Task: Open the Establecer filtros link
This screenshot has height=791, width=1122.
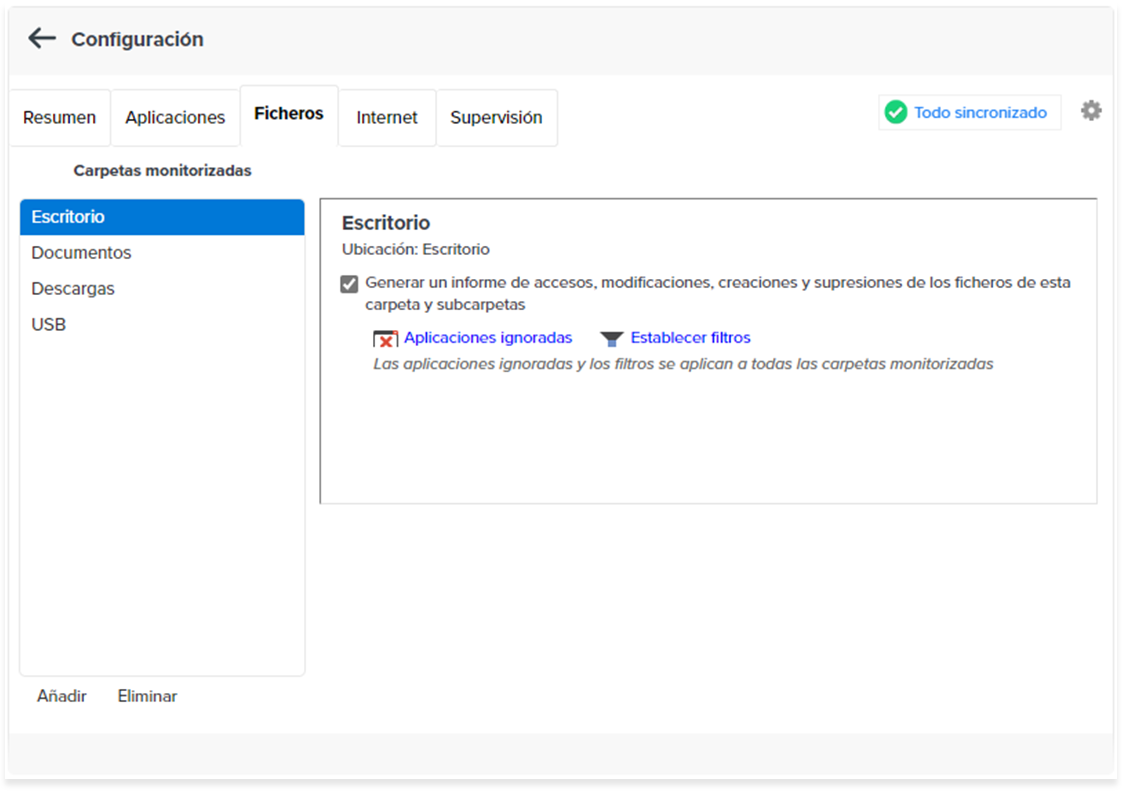Action: pos(691,338)
